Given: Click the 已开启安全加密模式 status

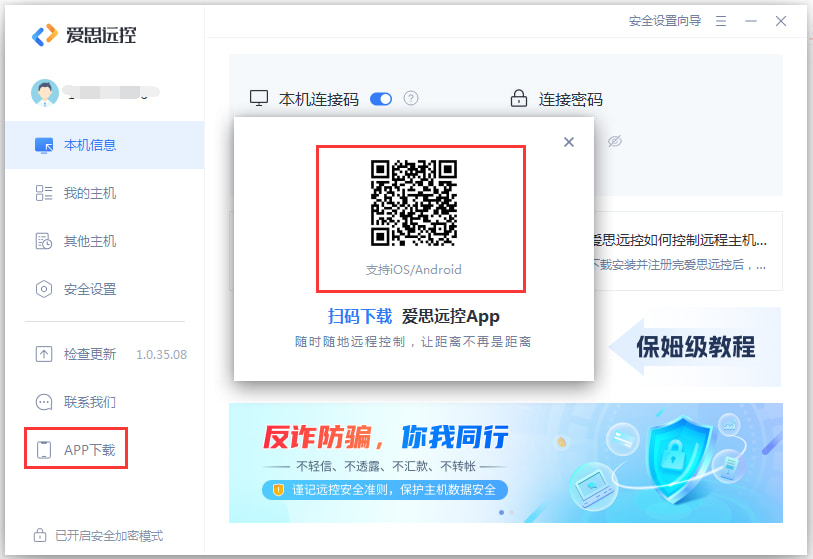Looking at the screenshot, I should click(99, 535).
